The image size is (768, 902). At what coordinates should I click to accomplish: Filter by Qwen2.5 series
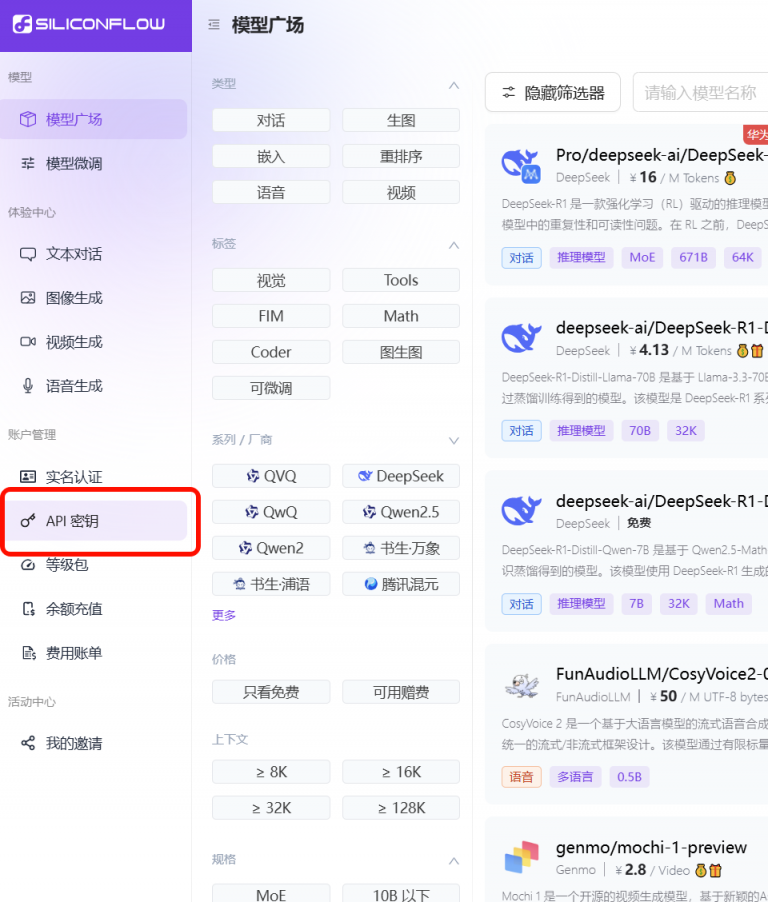pyautogui.click(x=401, y=512)
